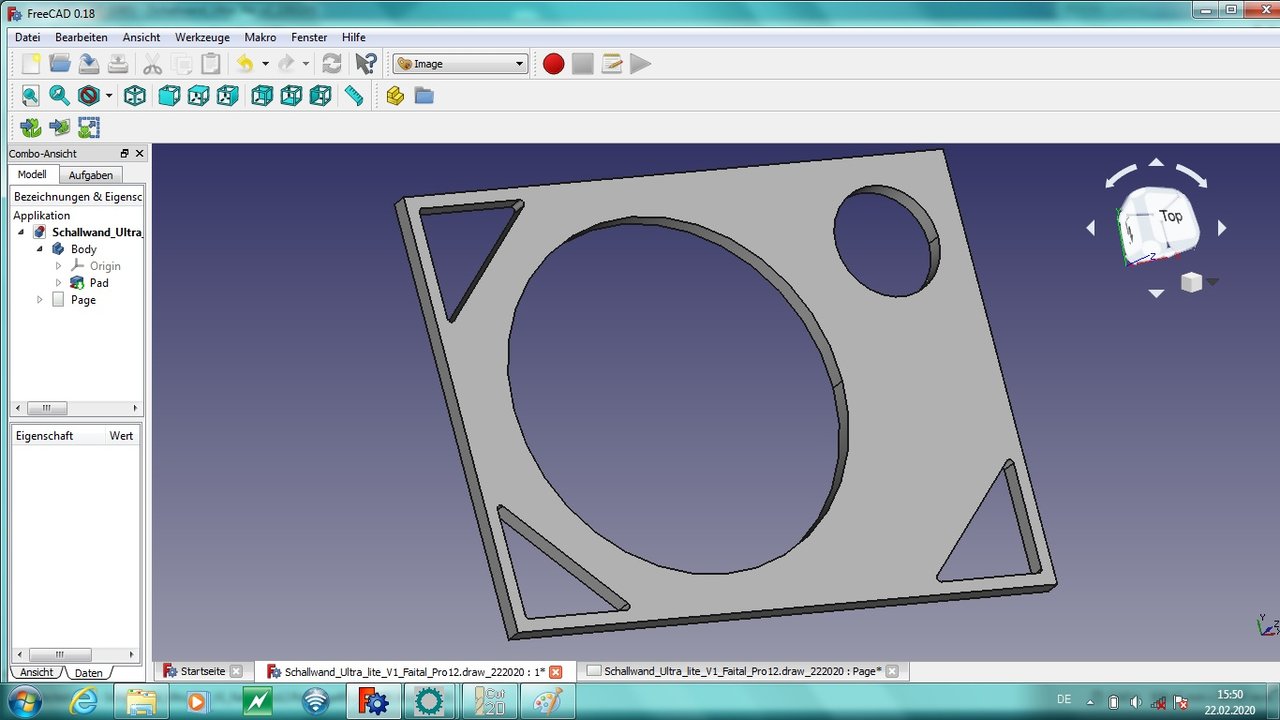Open the Image workbench dropdown

pyautogui.click(x=460, y=64)
